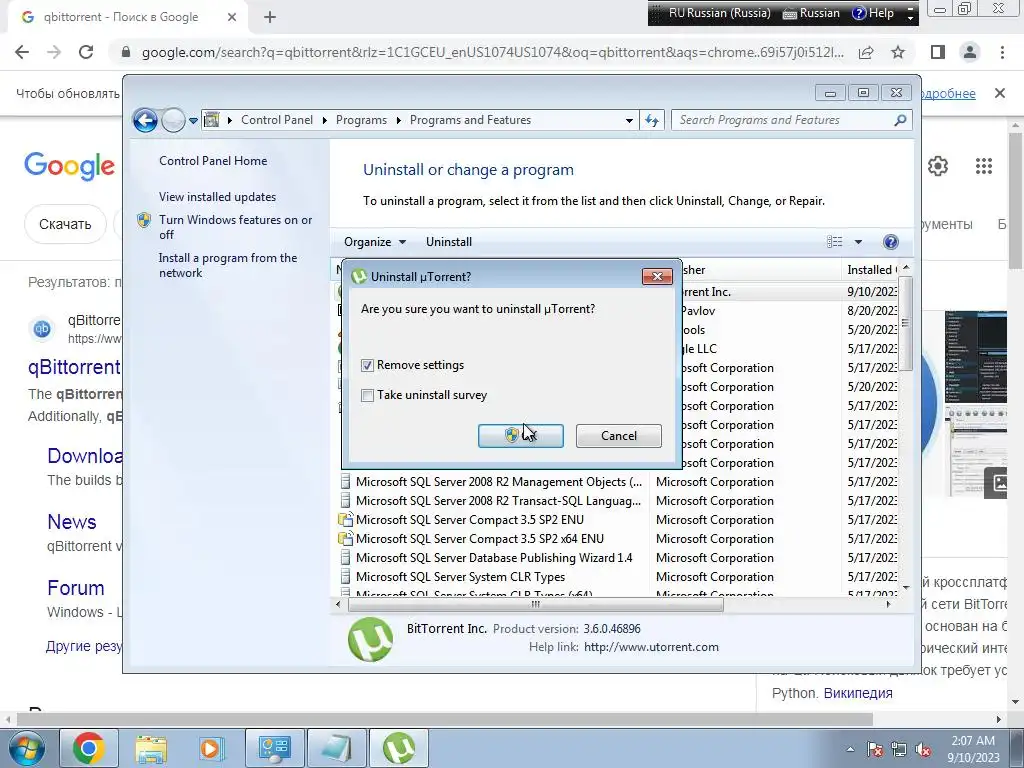
Task: Cancel the µTorrent uninstall dialog
Action: coord(618,436)
